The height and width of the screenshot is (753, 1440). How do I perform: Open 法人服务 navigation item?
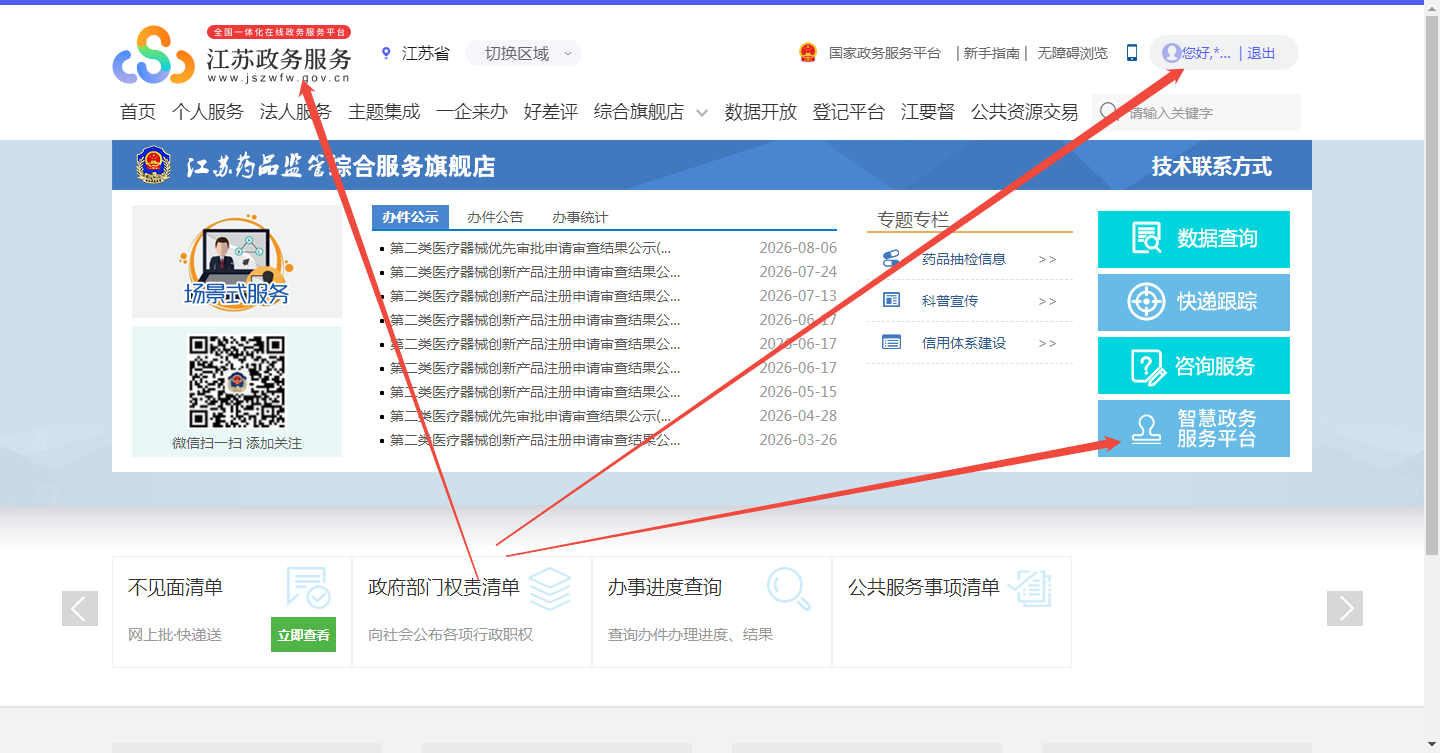point(295,112)
